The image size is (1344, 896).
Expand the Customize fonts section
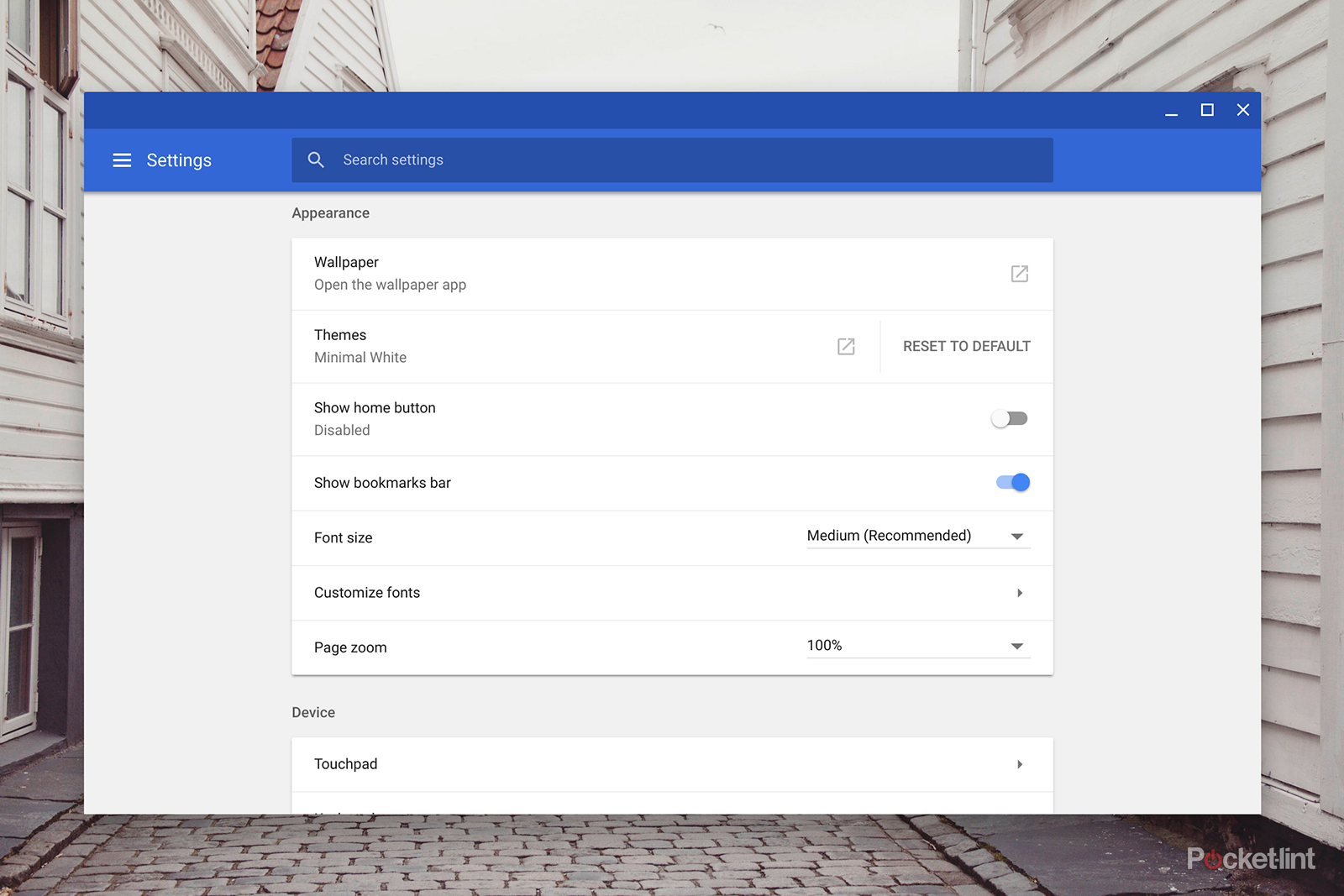367,593
